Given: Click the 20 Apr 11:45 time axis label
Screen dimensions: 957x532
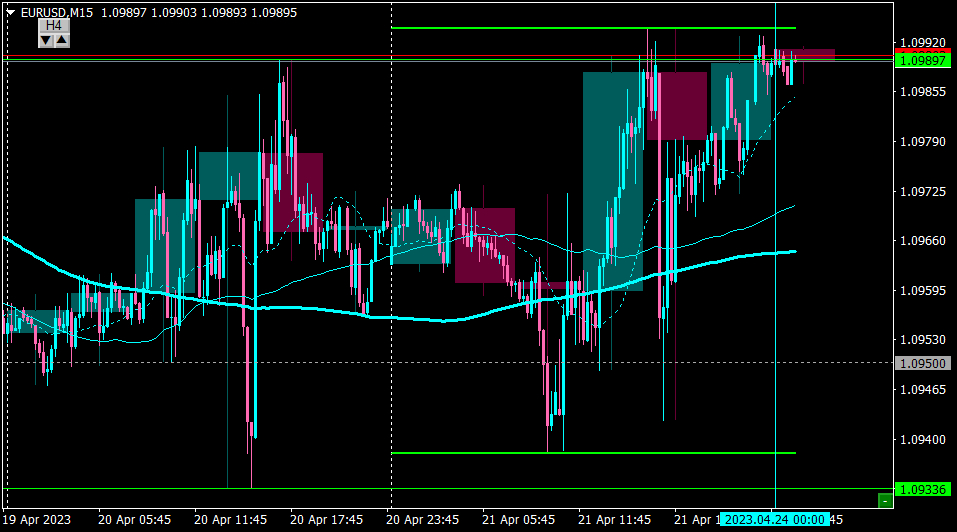Looking at the screenshot, I should point(230,520).
